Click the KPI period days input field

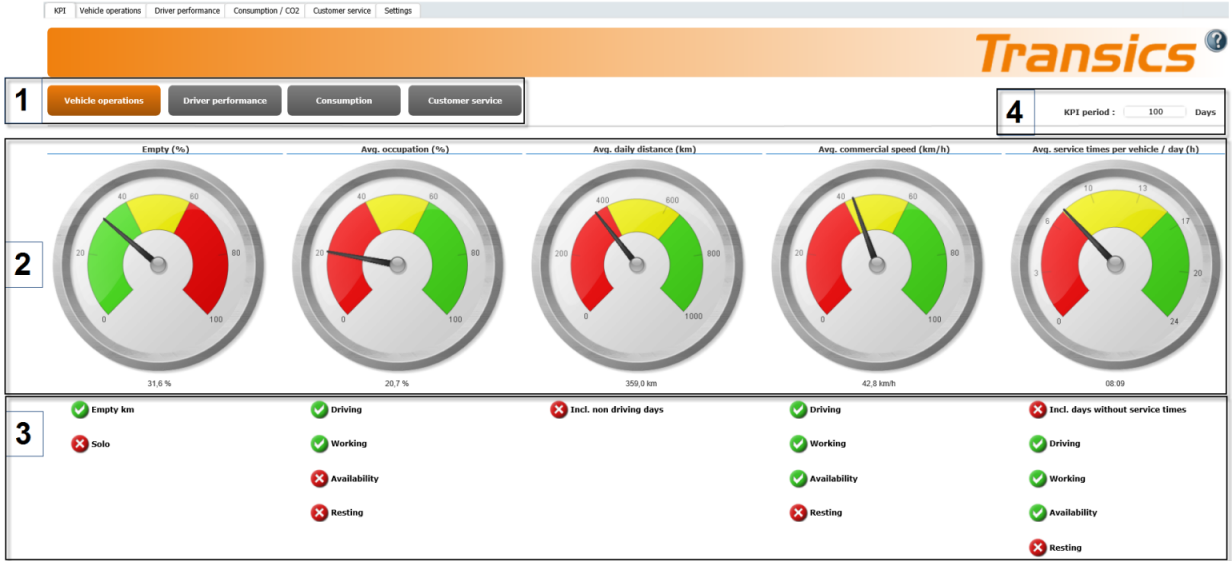(1155, 112)
